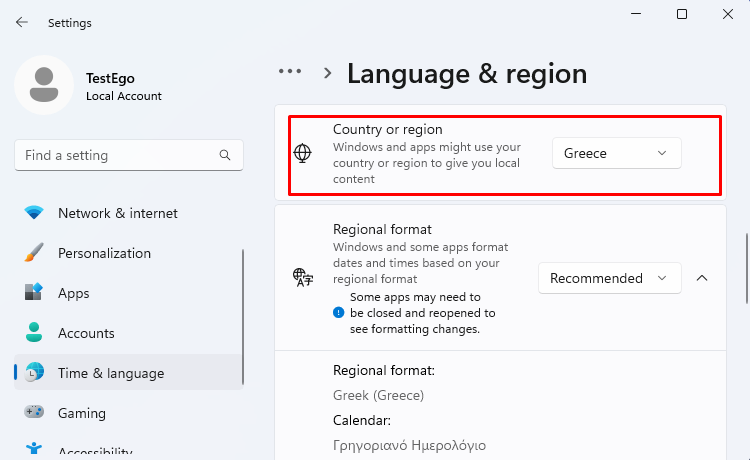Open the Recommended regional format dropdown
This screenshot has width=750, height=460.
[x=609, y=278]
